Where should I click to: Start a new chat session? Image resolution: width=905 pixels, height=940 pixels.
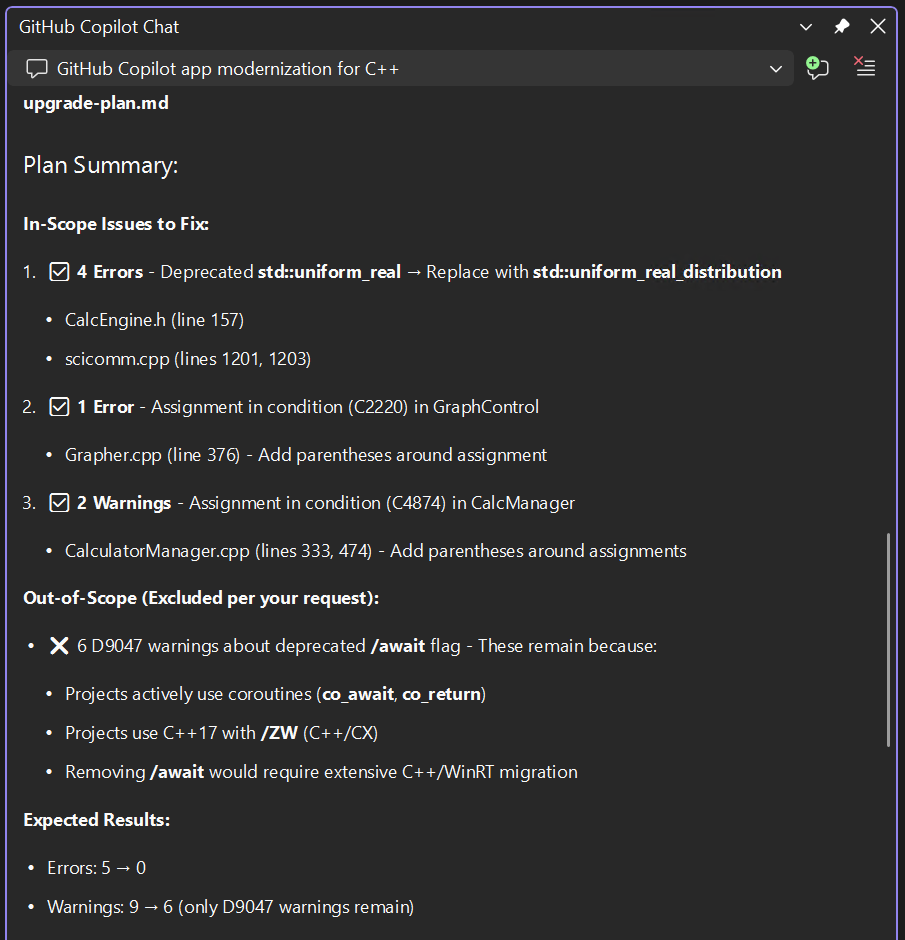coord(817,68)
